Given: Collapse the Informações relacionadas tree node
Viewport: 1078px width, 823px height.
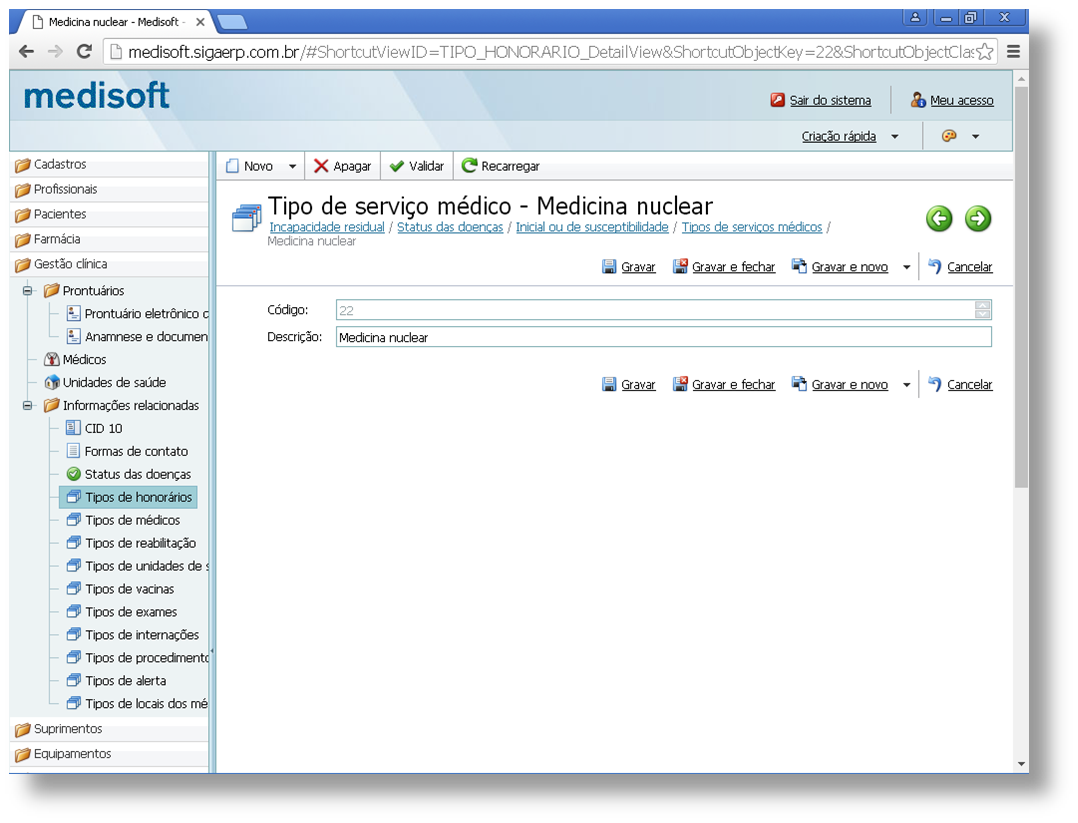Looking at the screenshot, I should tap(28, 406).
